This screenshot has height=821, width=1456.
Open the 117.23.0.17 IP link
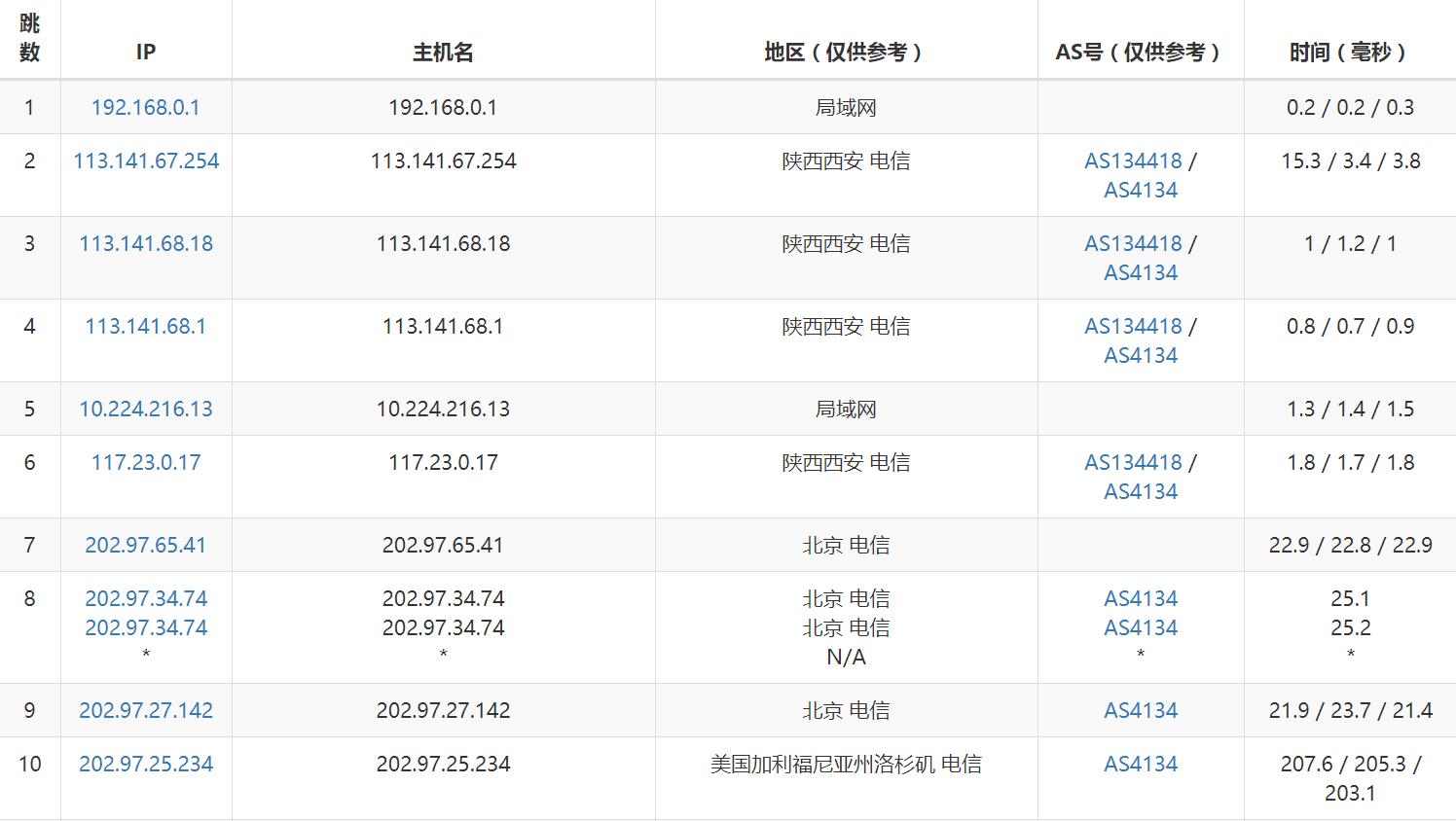pyautogui.click(x=146, y=462)
